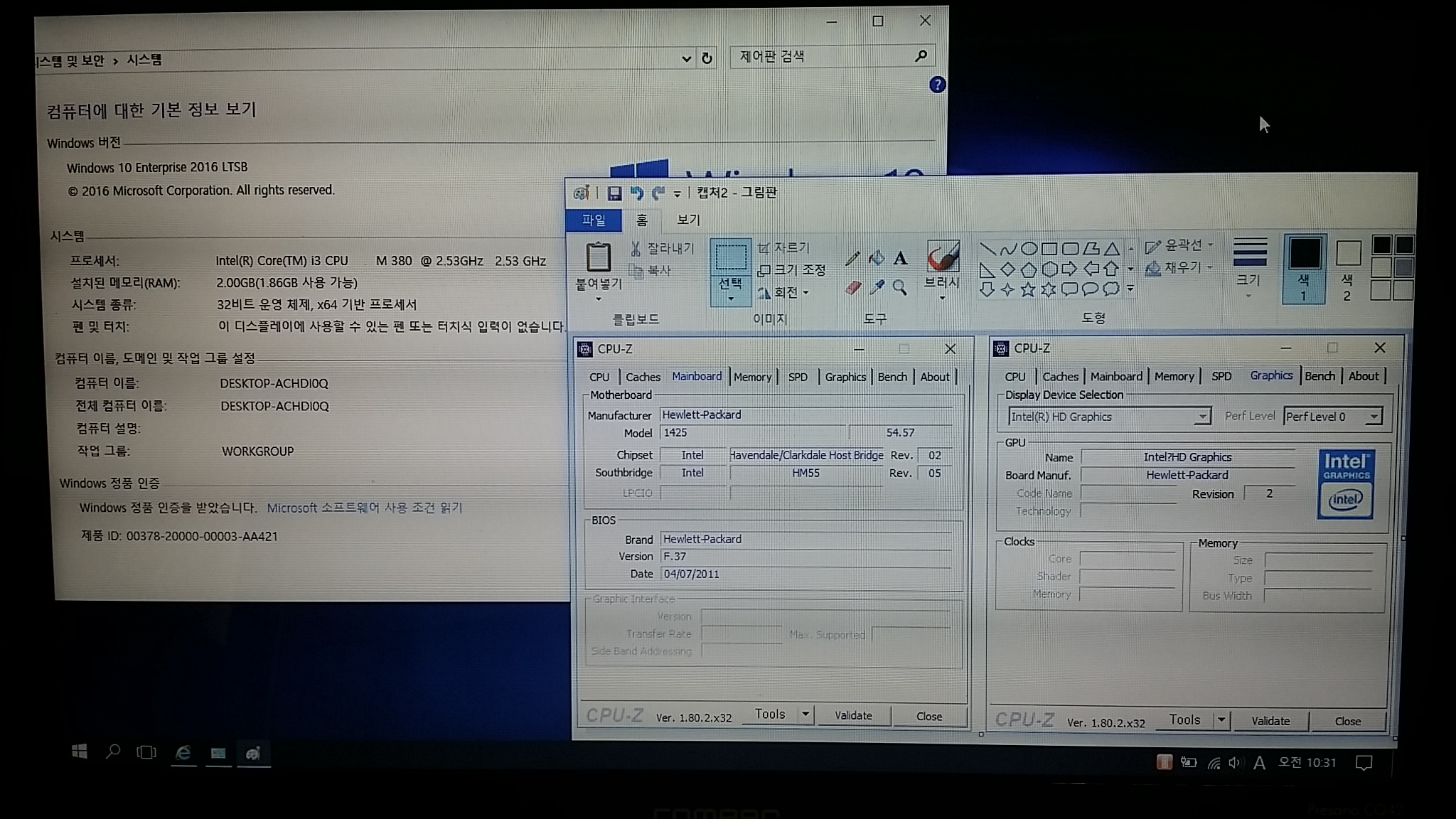Click Memory tab in left CPU-Z window

pos(752,377)
